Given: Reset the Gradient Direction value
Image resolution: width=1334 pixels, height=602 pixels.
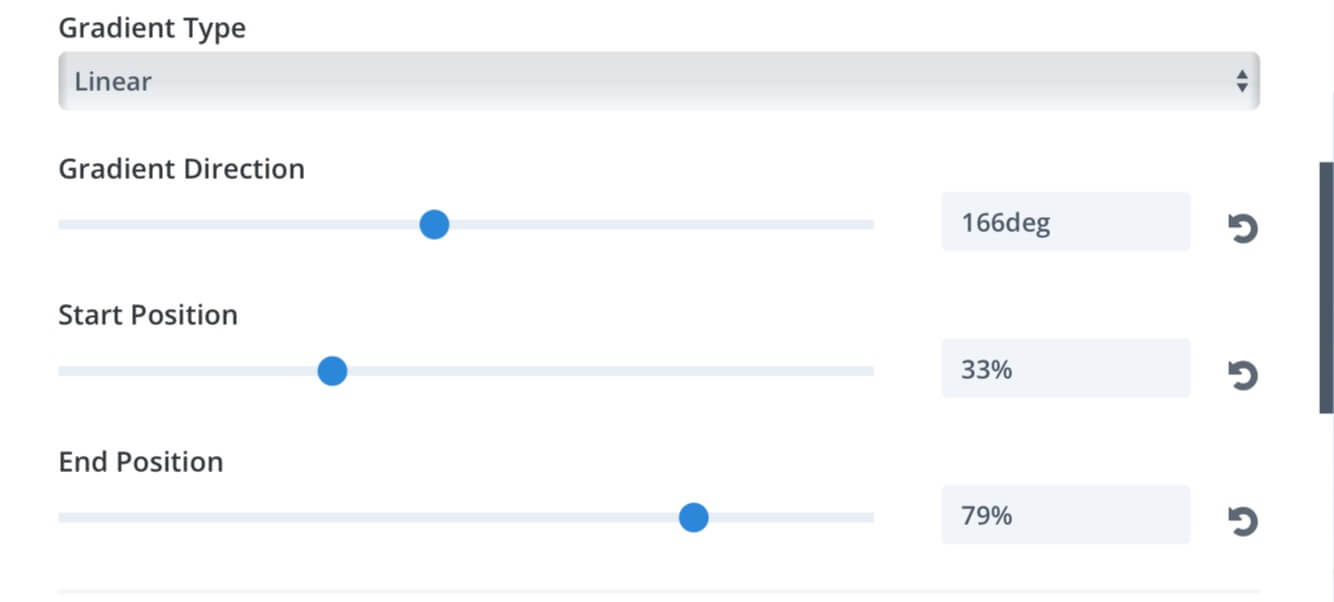Looking at the screenshot, I should pos(1242,229).
